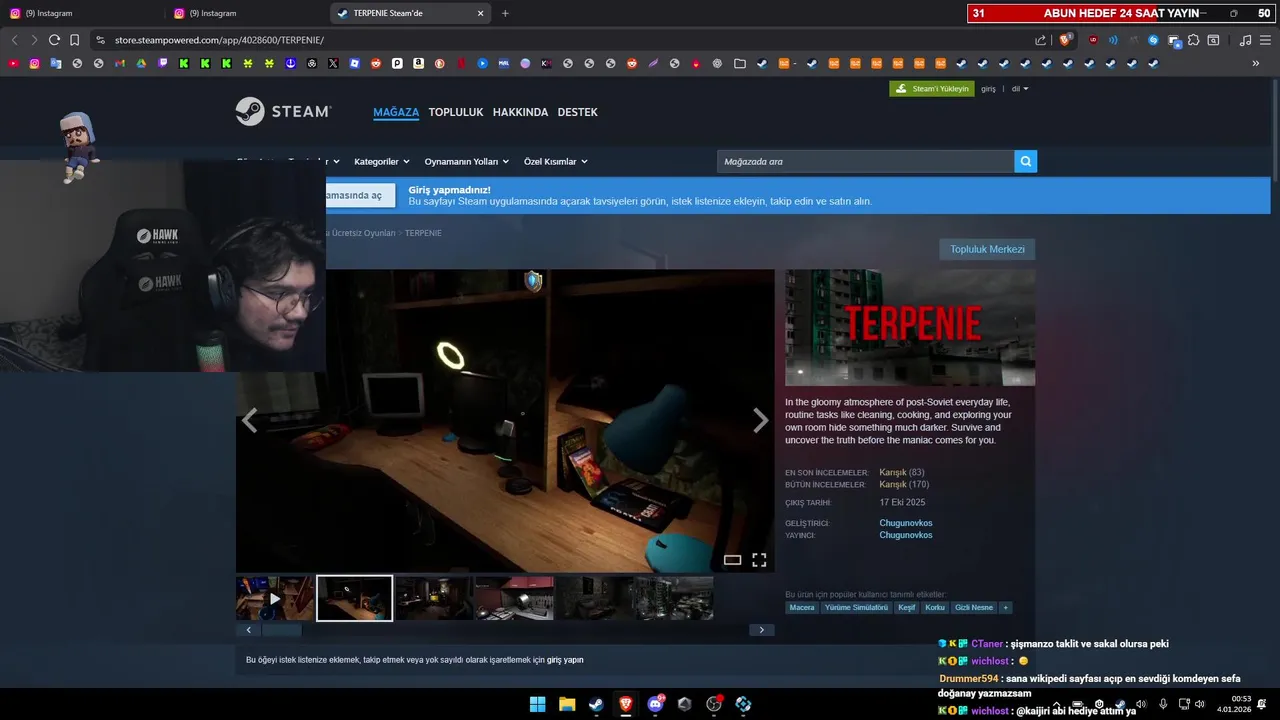Image resolution: width=1280 pixels, height=720 pixels.
Task: Open the TOPLULUK menu item
Action: pyautogui.click(x=456, y=112)
